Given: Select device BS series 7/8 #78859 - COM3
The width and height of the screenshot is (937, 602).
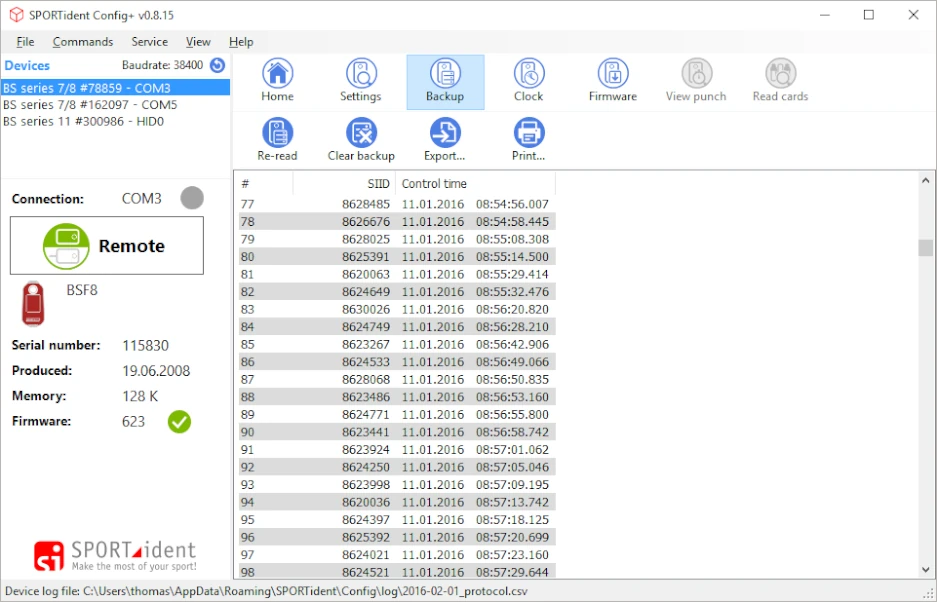Looking at the screenshot, I should [115, 88].
